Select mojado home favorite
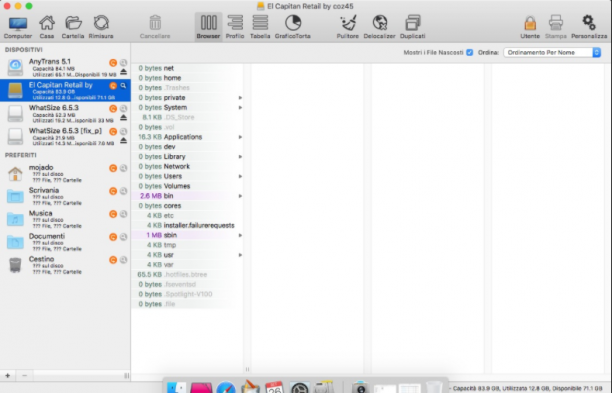The image size is (612, 393). coord(65,173)
